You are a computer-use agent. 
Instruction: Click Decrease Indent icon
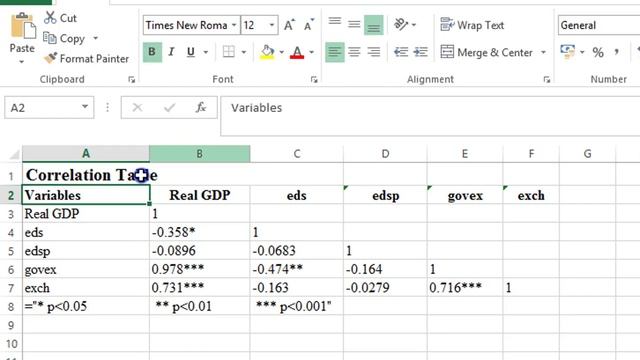(401, 52)
